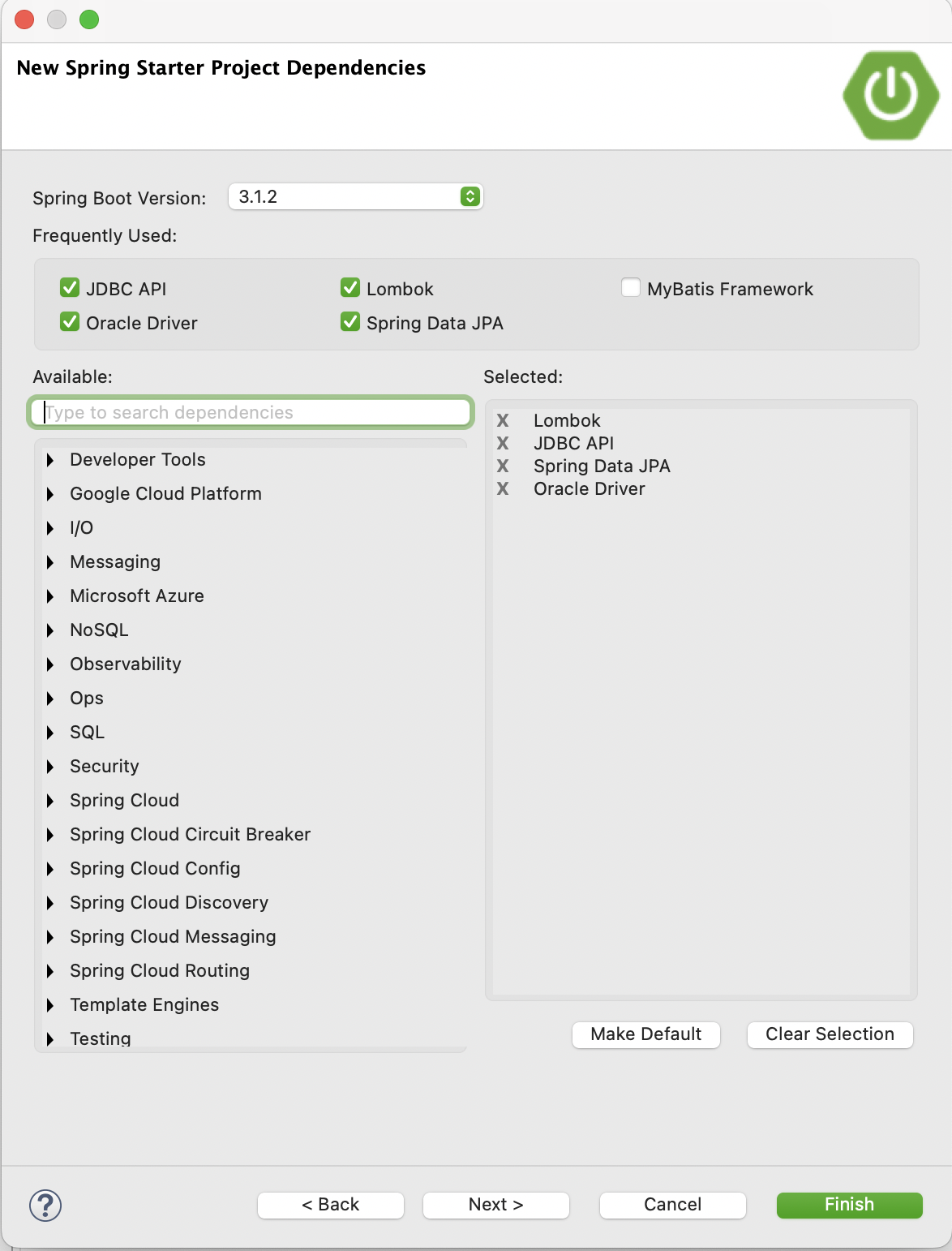Expand the I/O category
Image resolution: width=952 pixels, height=1251 pixels.
(x=50, y=528)
